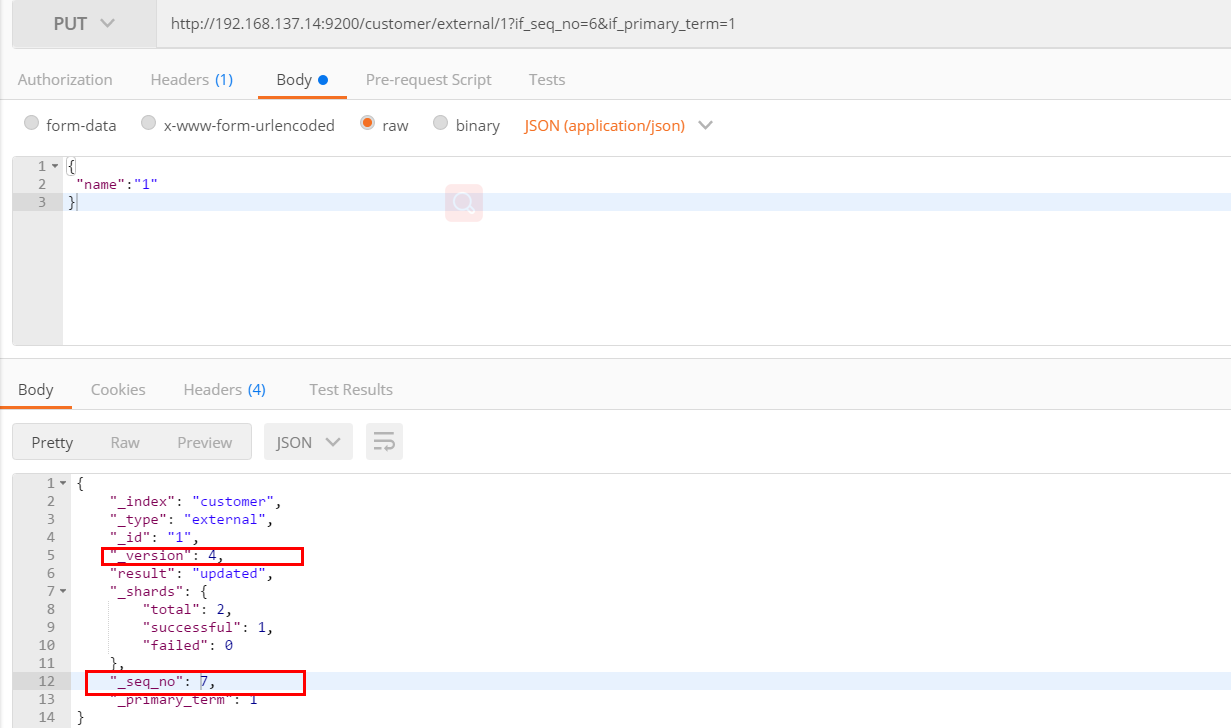Open the PUT method dropdown

[x=84, y=23]
